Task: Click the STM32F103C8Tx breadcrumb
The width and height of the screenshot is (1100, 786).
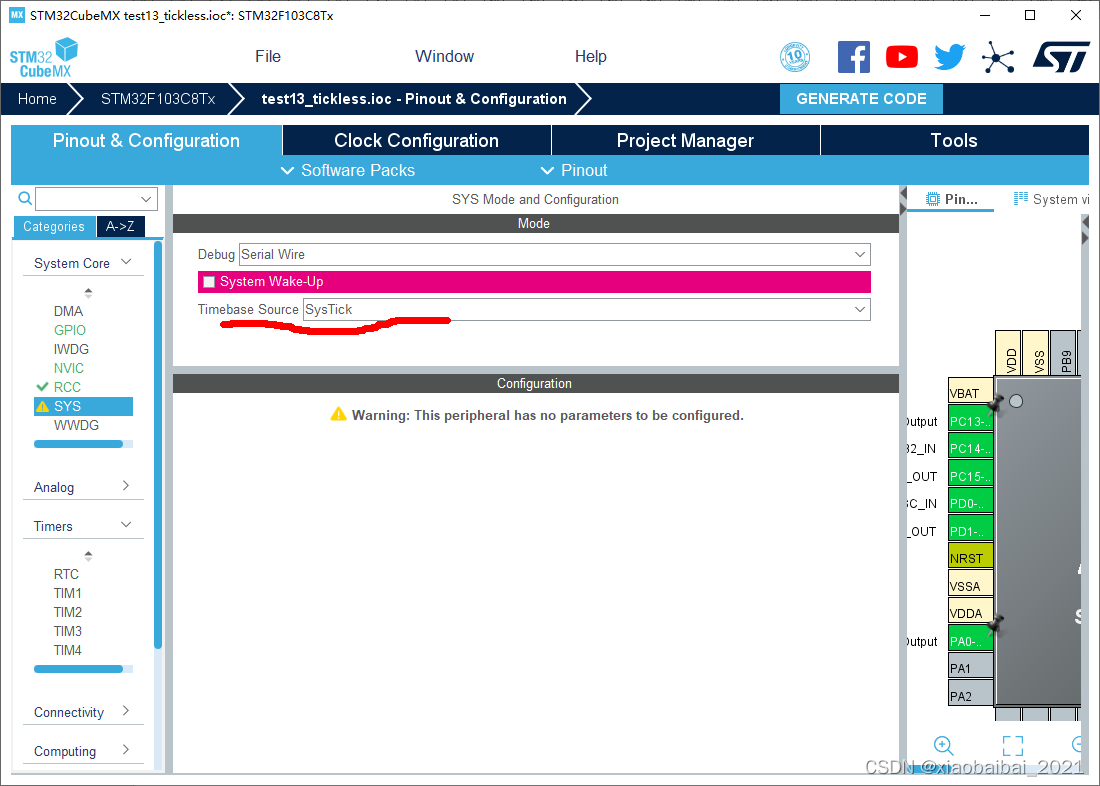Action: coord(158,99)
